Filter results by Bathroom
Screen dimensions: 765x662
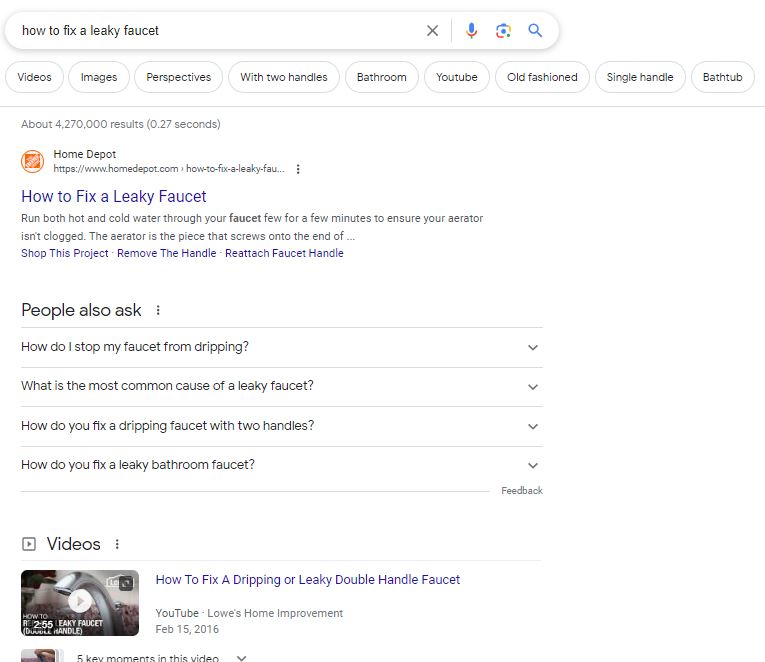[382, 77]
